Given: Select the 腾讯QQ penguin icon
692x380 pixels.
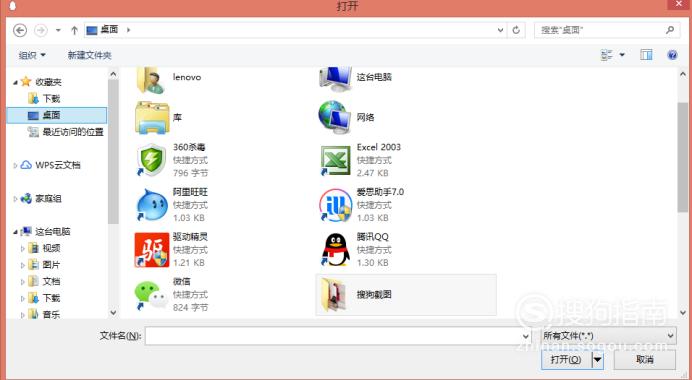Looking at the screenshot, I should [335, 250].
